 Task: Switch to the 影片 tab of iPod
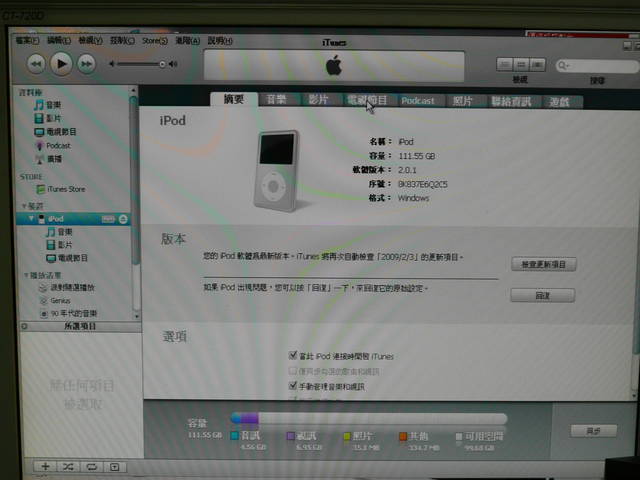point(318,100)
